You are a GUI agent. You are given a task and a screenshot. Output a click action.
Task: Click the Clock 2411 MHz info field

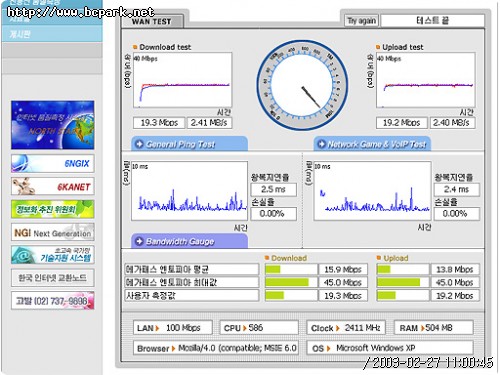click(346, 328)
